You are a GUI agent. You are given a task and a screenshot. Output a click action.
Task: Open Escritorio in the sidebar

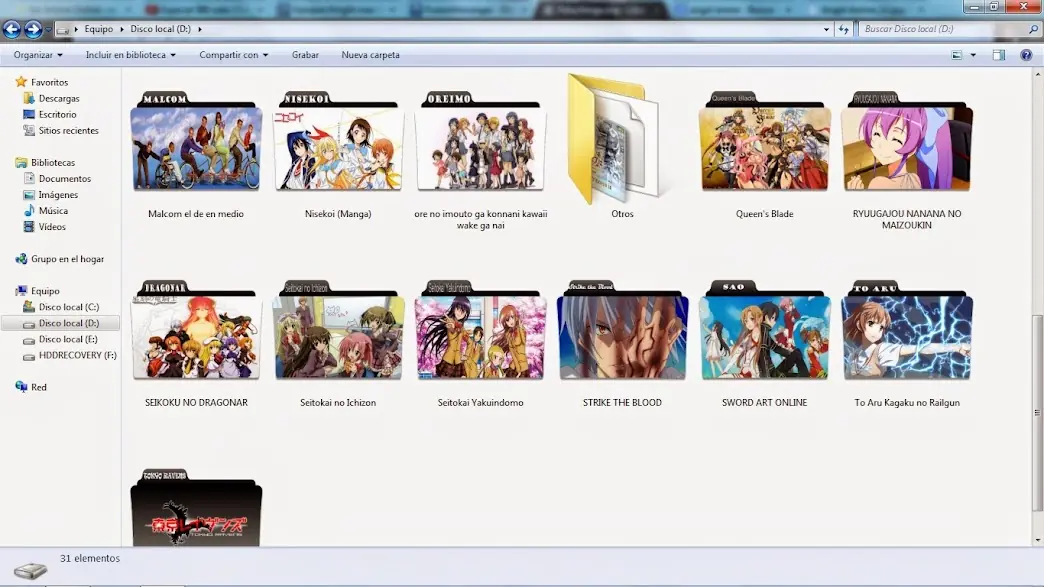point(57,114)
